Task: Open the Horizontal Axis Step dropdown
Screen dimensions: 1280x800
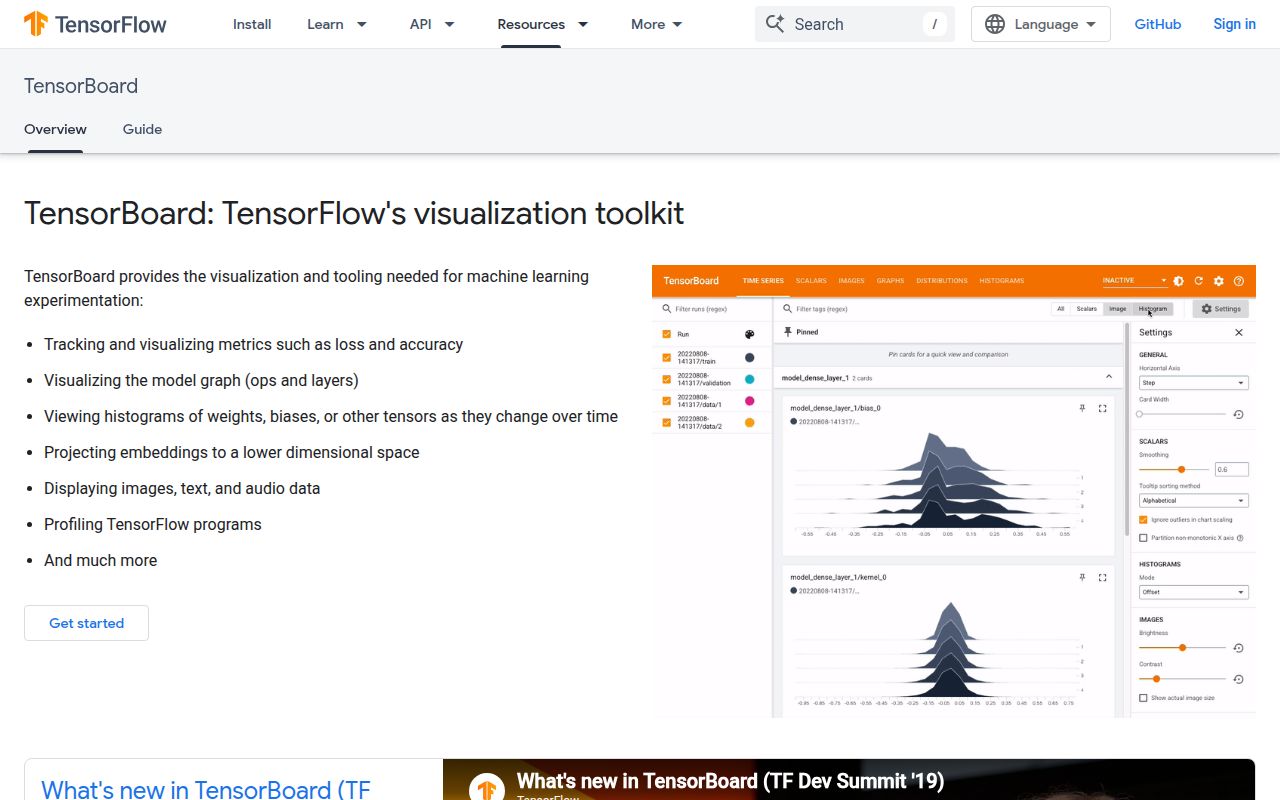Action: coord(1194,383)
